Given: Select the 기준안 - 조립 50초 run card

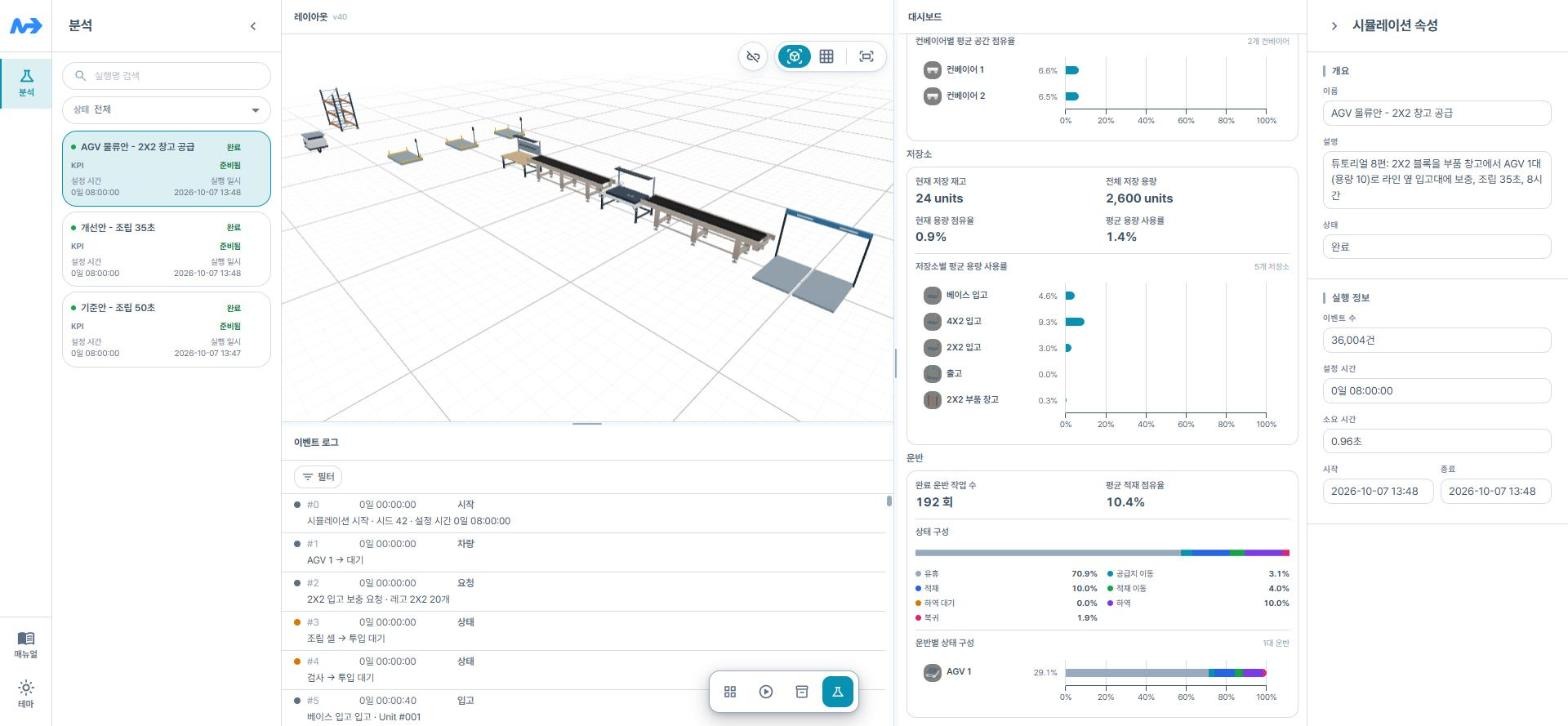Looking at the screenshot, I should pos(166,329).
